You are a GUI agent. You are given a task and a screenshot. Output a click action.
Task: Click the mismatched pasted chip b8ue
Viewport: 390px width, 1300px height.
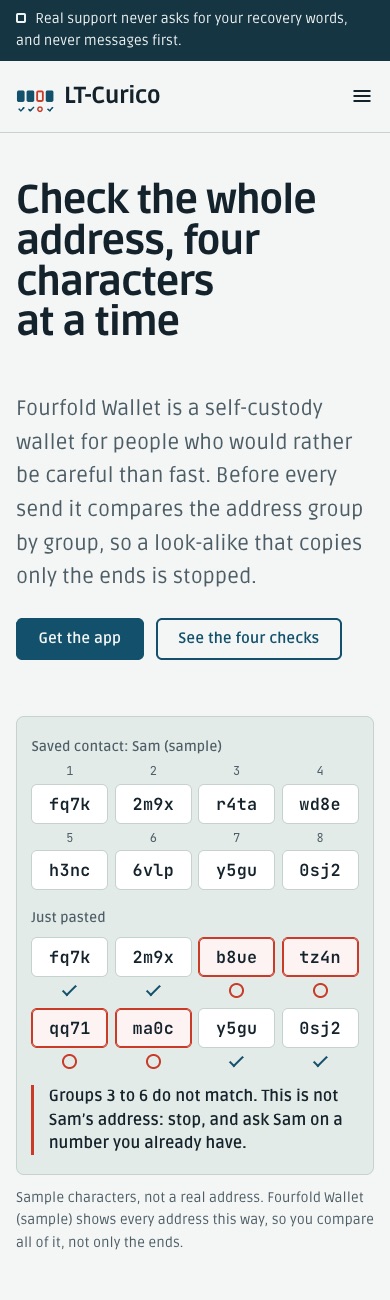point(237,957)
